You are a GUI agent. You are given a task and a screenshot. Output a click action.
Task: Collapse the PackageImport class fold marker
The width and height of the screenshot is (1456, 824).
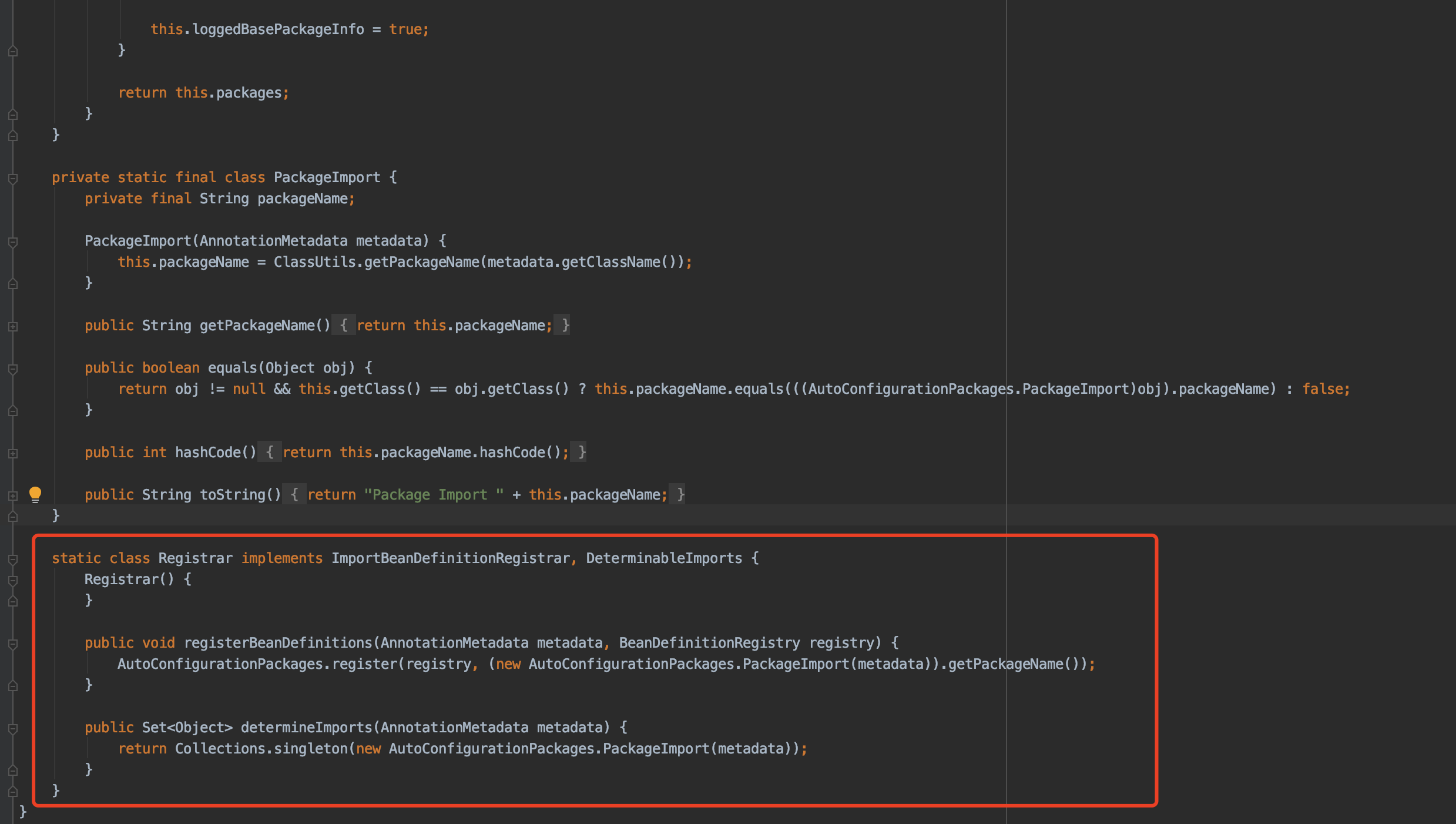13,178
